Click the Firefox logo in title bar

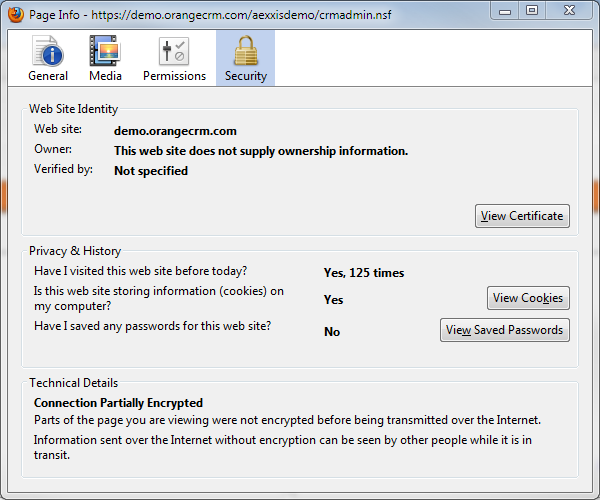tap(16, 15)
